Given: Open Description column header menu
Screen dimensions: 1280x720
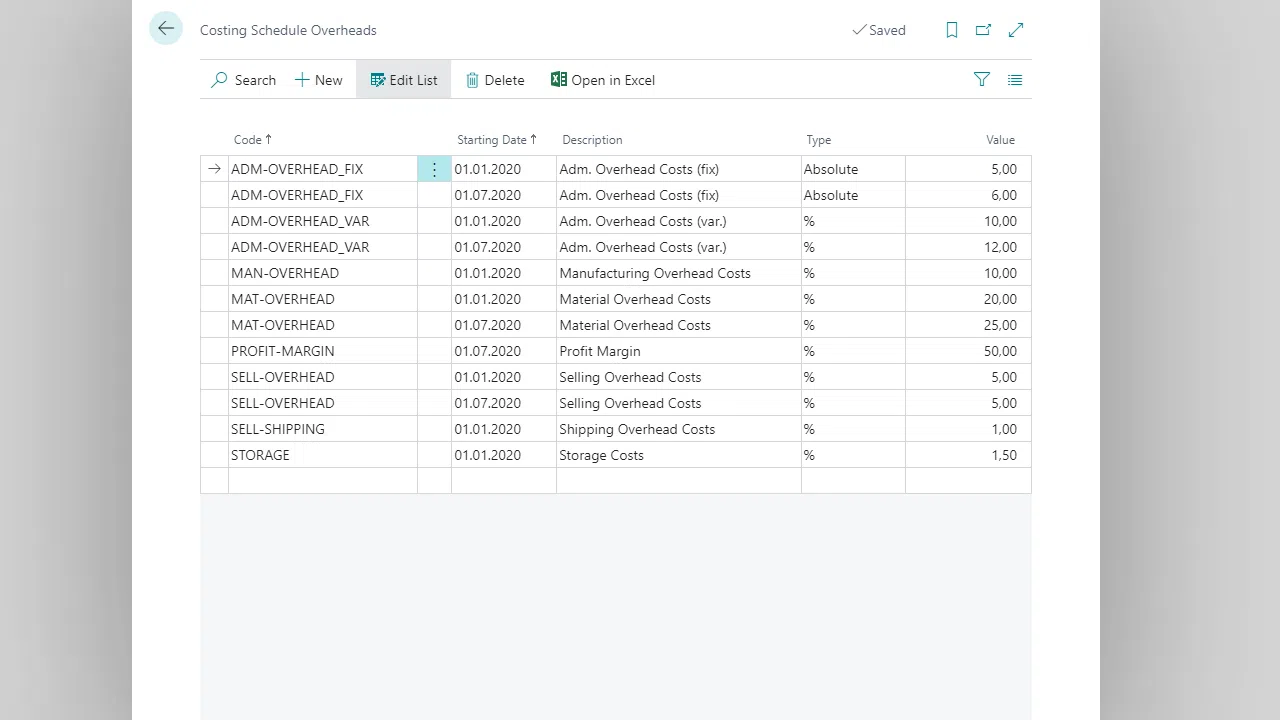Looking at the screenshot, I should [x=592, y=140].
